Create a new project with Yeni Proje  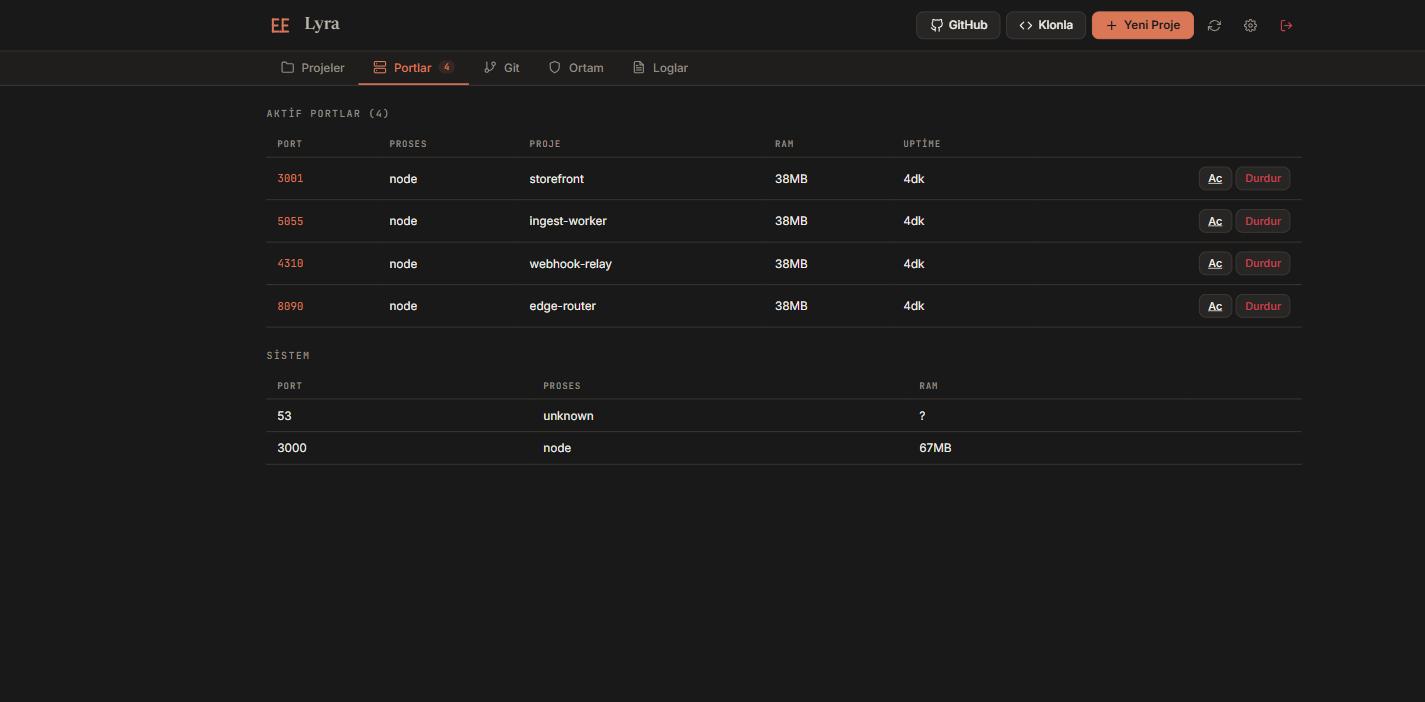pos(1143,25)
